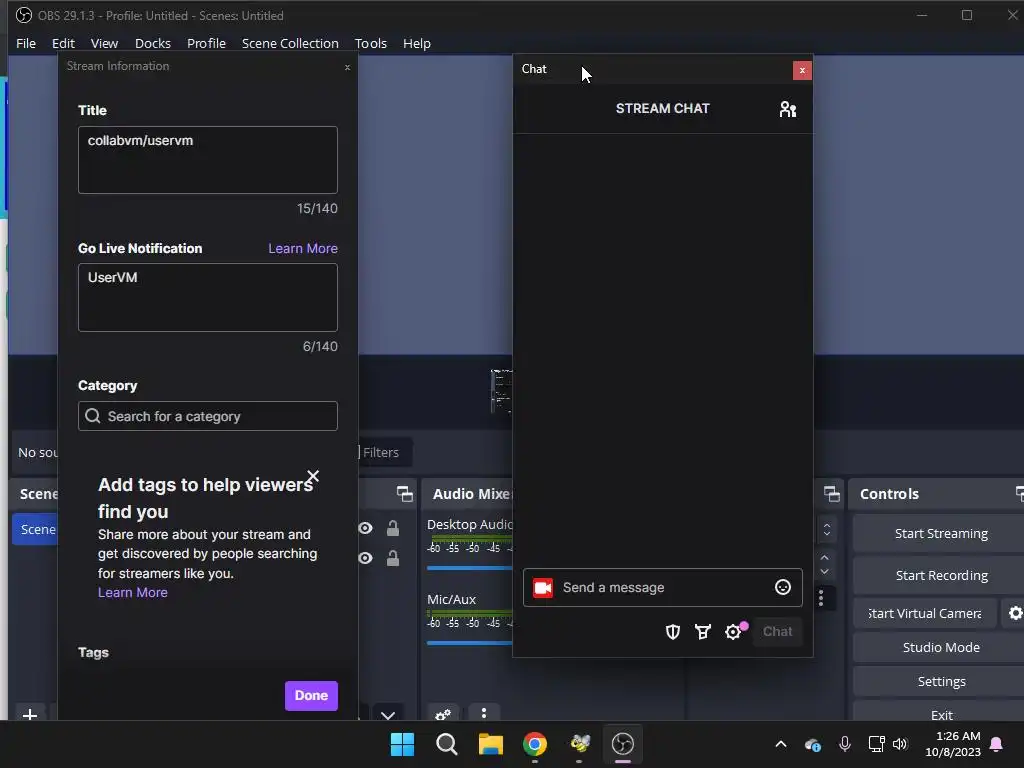
Task: Open the View menu
Action: point(104,43)
